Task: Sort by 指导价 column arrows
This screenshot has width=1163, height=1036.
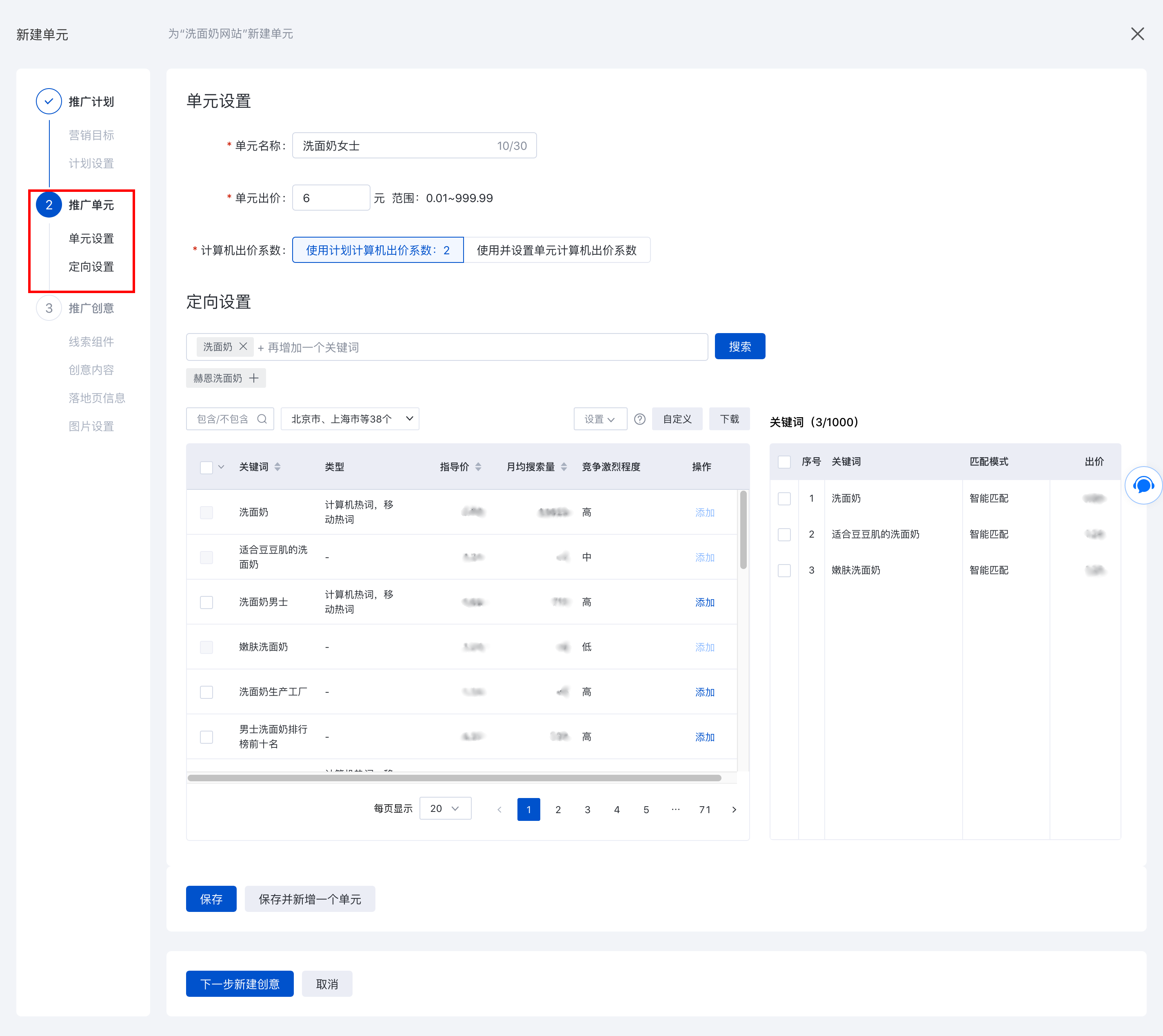Action: (x=478, y=467)
